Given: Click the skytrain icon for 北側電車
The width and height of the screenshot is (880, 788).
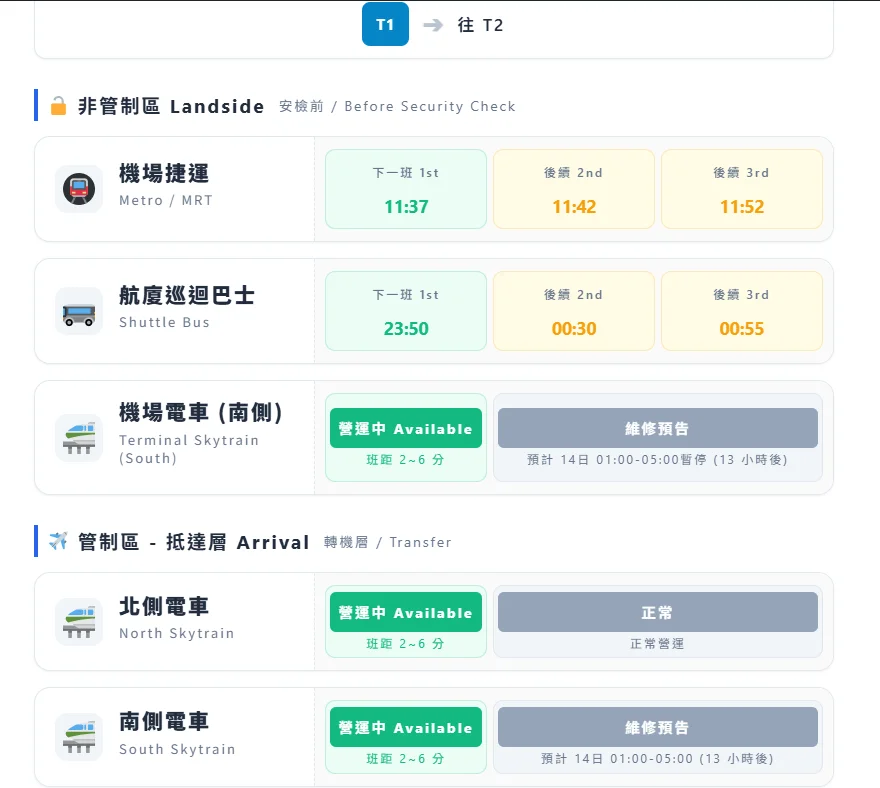Looking at the screenshot, I should pyautogui.click(x=79, y=622).
